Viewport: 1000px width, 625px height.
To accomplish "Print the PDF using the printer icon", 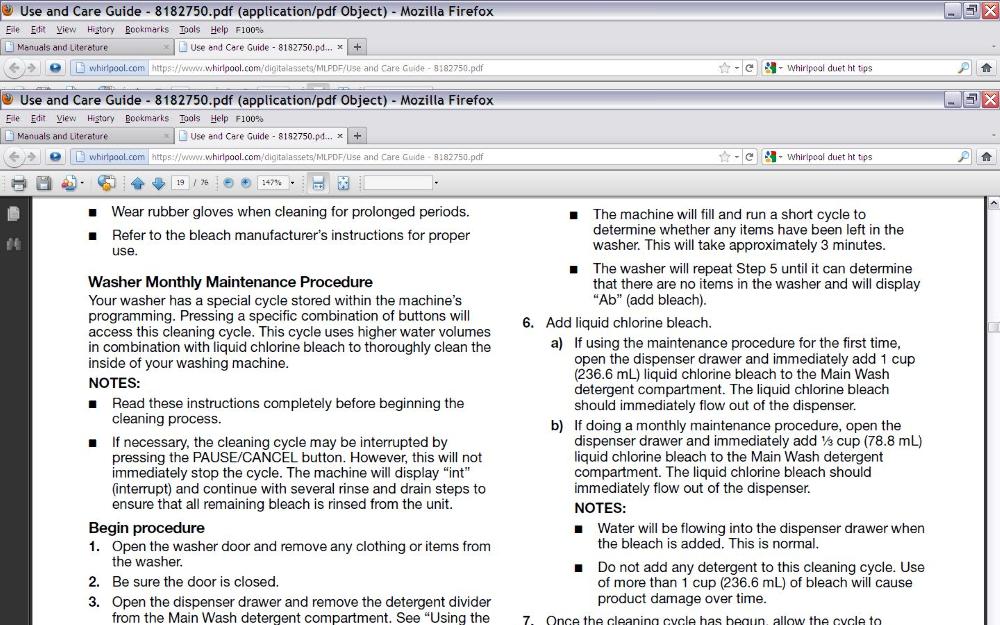I will pyautogui.click(x=18, y=184).
